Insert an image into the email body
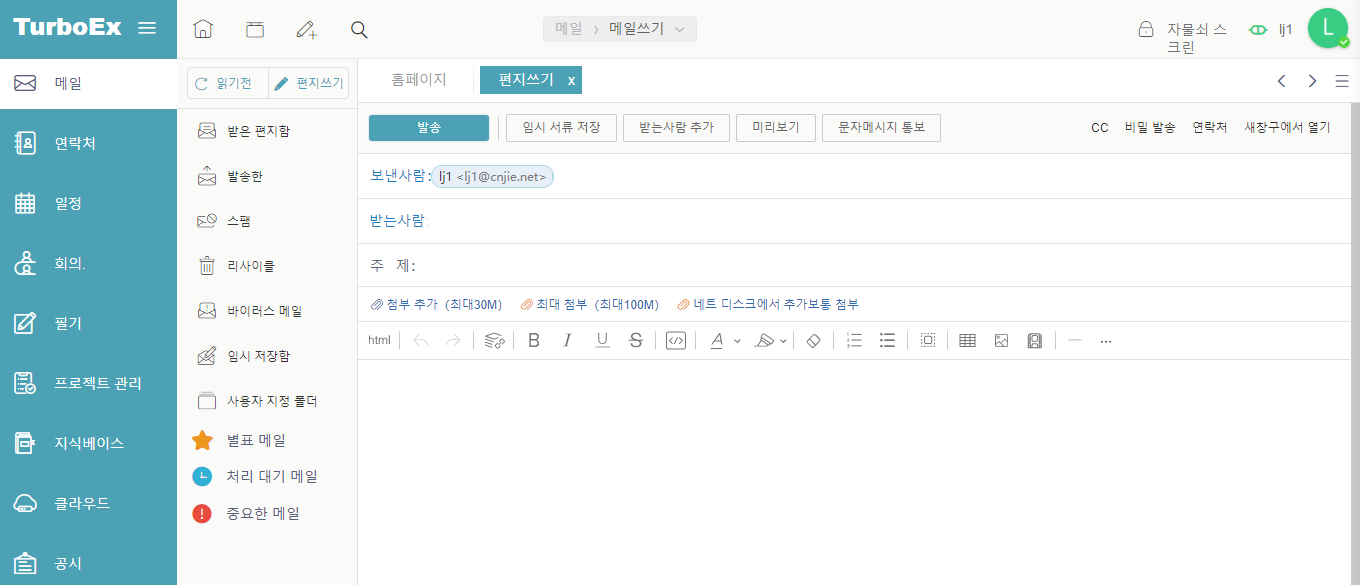This screenshot has height=585, width=1360. point(1001,341)
